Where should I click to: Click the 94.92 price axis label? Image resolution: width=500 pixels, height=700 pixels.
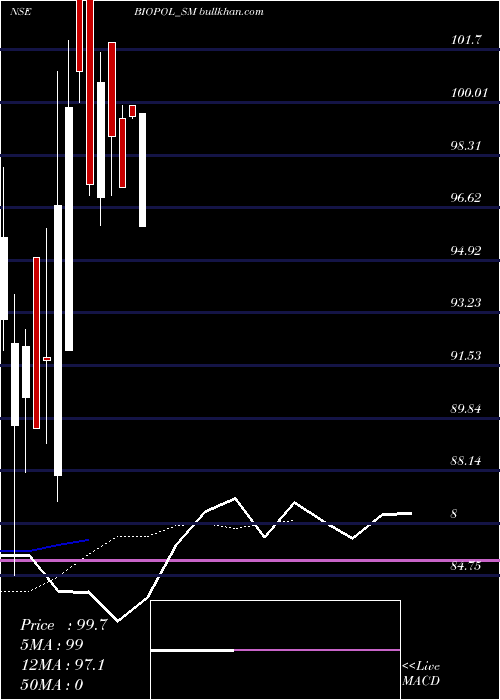[466, 250]
